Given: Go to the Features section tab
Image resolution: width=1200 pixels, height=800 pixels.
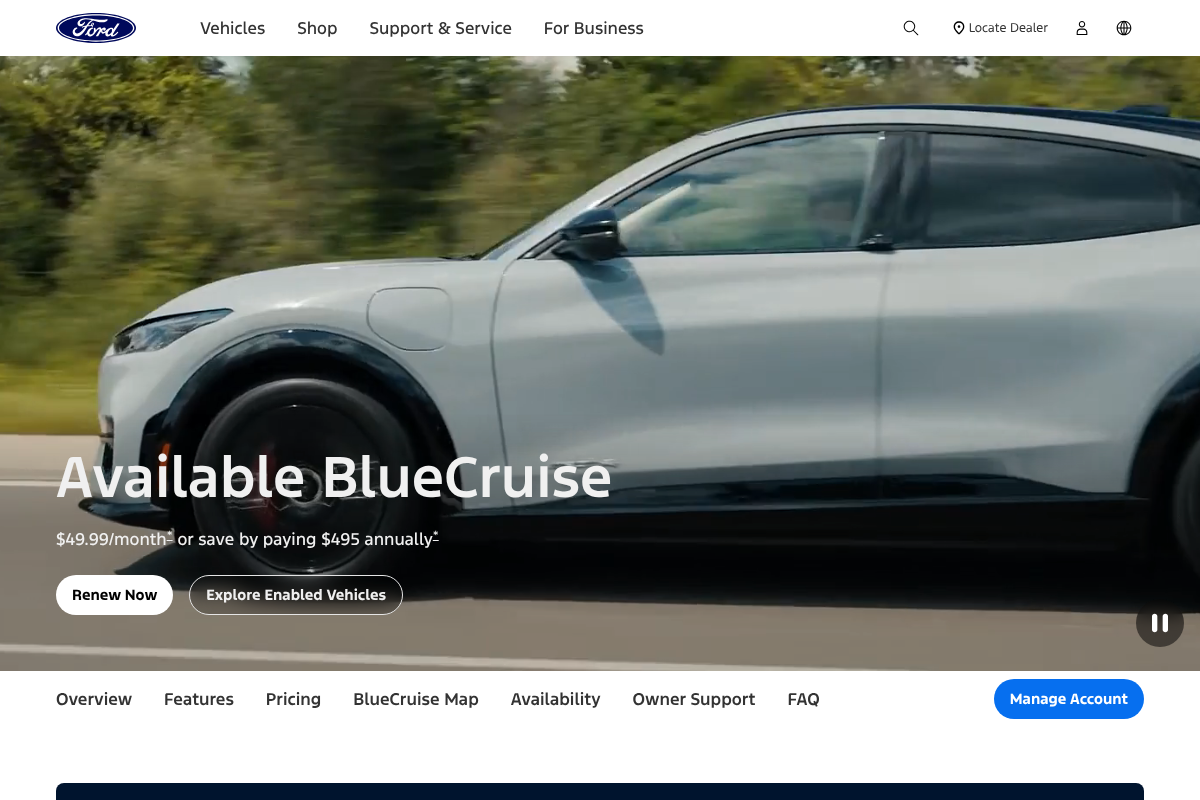Looking at the screenshot, I should pyautogui.click(x=199, y=699).
